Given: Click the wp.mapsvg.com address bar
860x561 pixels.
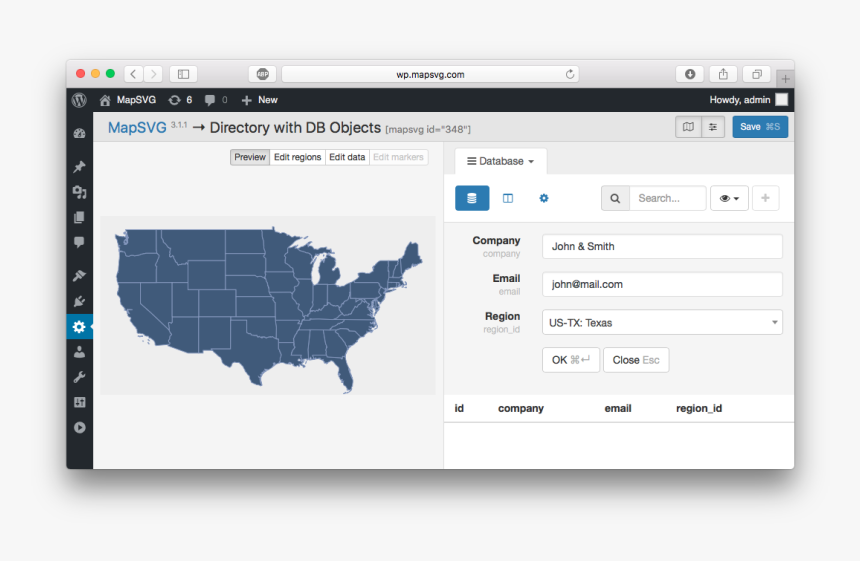Looking at the screenshot, I should pyautogui.click(x=430, y=74).
